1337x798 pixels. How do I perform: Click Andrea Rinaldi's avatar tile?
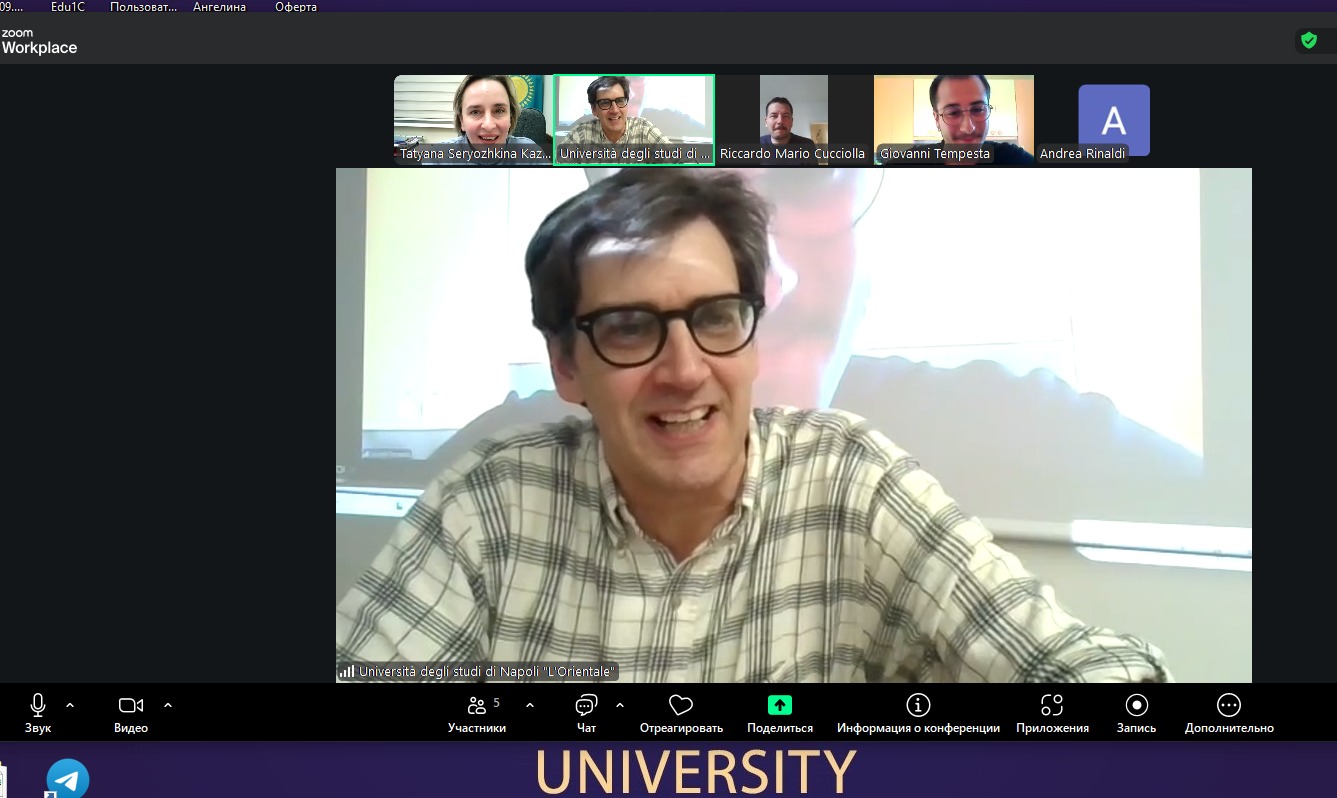pos(1113,121)
